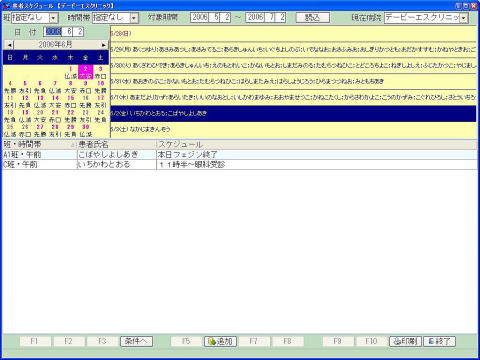Viewport: 480px width, 360px height.
Task: Select the 11時半～眼科受診 schedule cell
Action: (317, 165)
